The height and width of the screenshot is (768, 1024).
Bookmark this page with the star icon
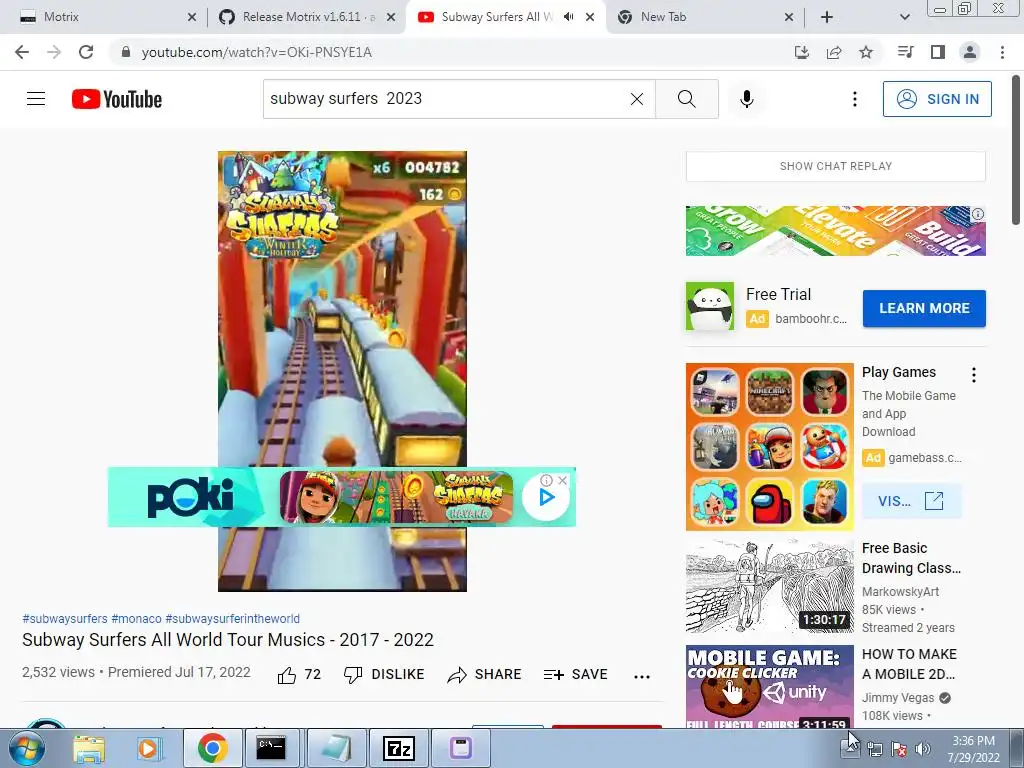[866, 52]
